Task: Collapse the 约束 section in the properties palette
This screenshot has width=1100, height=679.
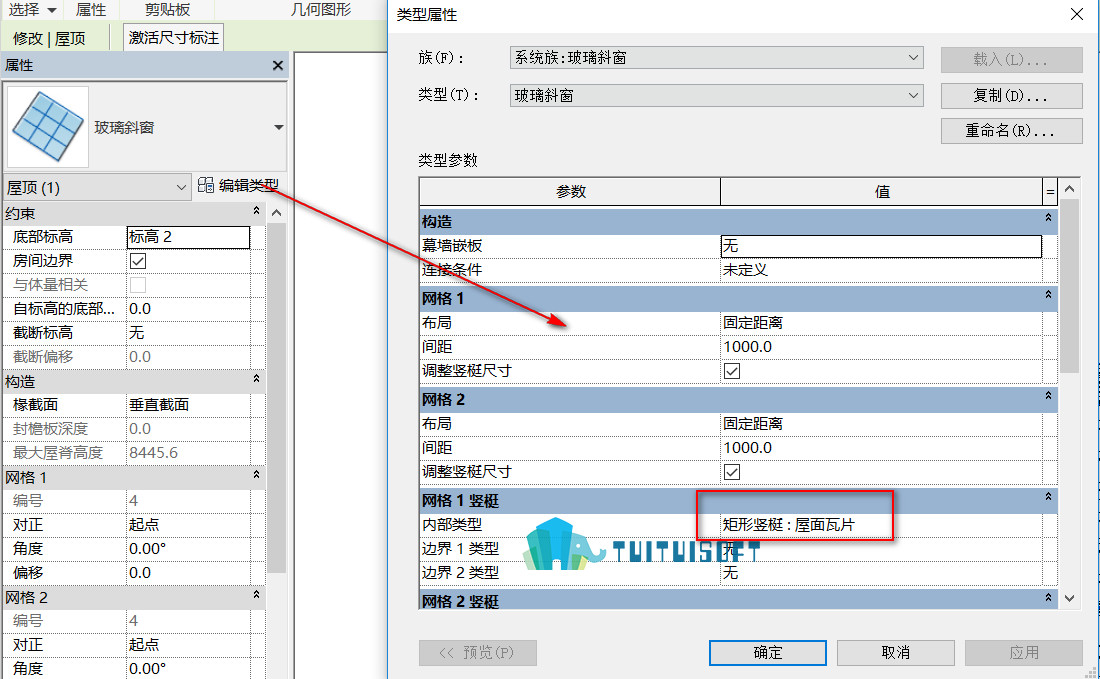Action: coord(256,211)
